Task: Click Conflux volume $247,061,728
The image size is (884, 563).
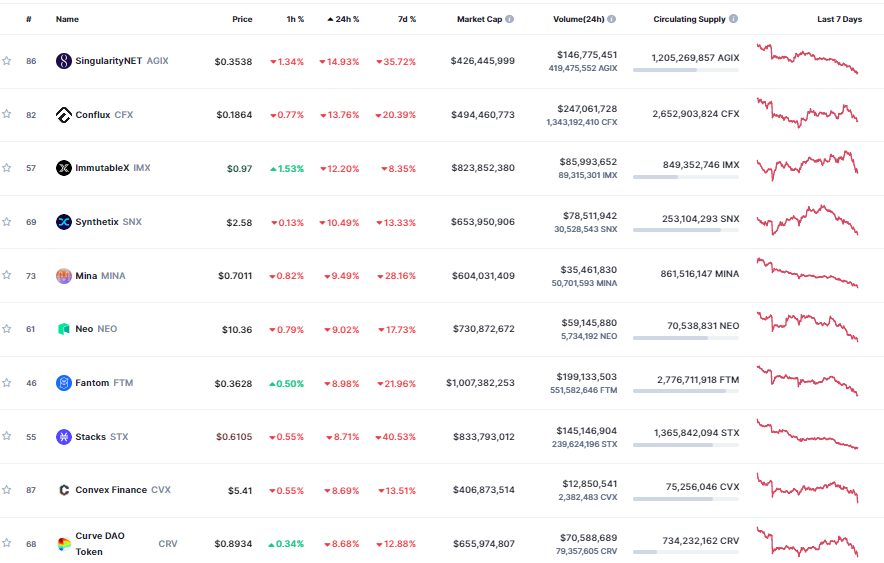Action: [587, 109]
